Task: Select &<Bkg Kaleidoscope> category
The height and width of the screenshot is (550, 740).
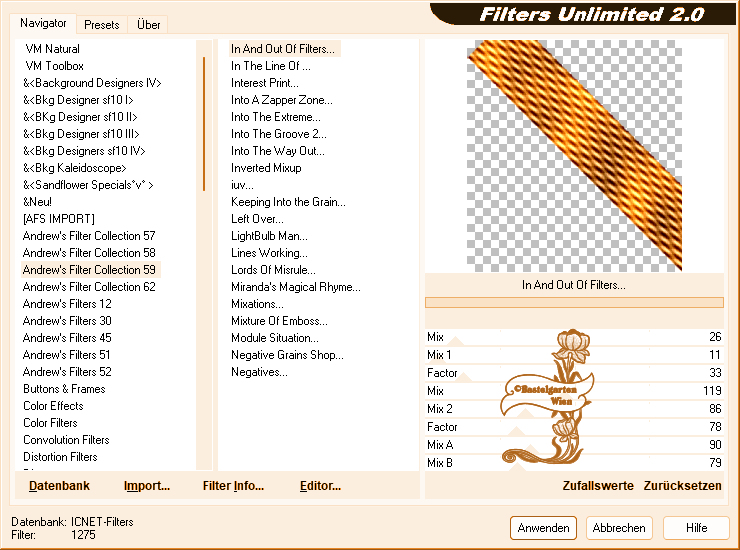Action: point(75,168)
